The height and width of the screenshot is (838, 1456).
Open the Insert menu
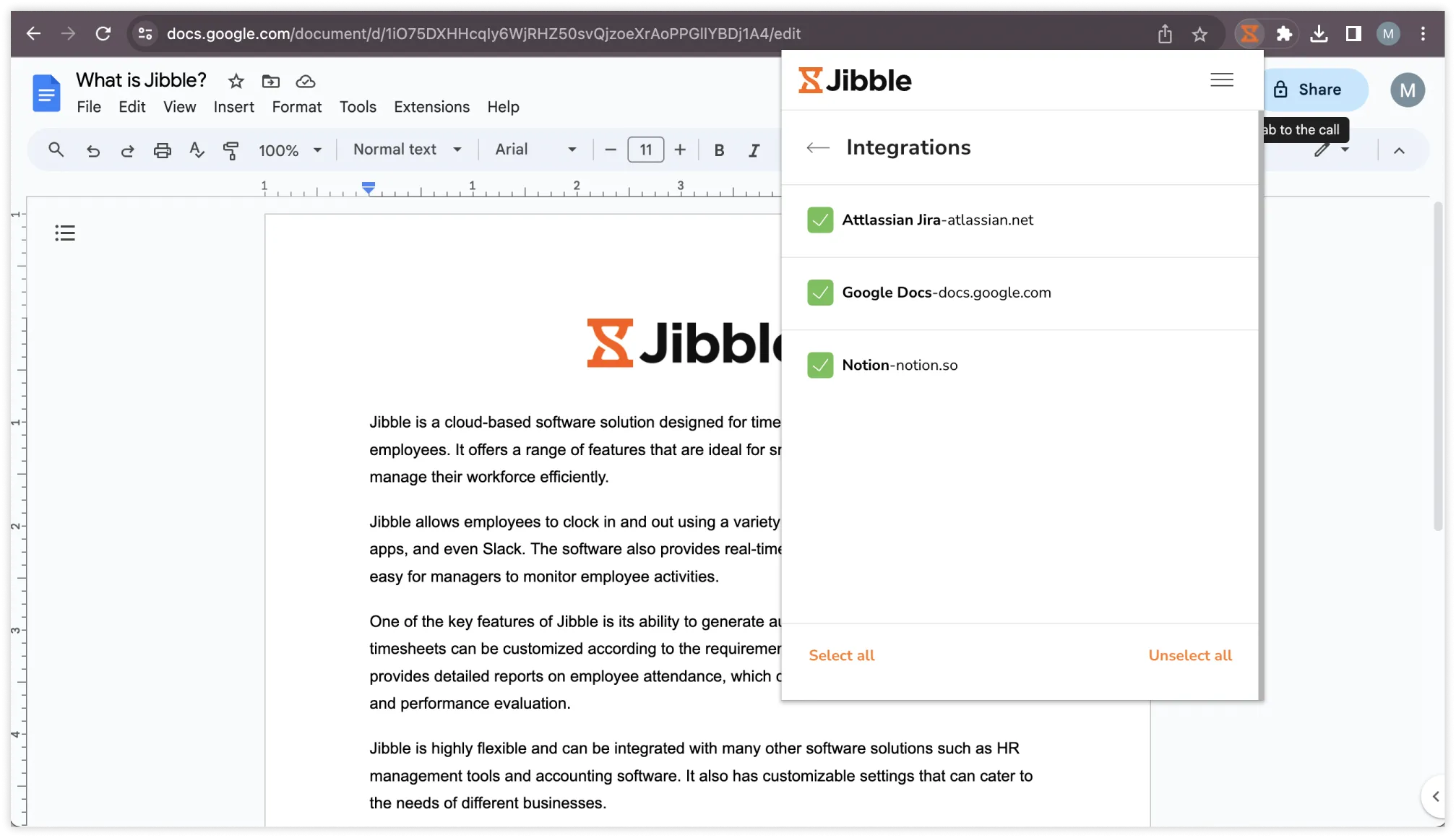[233, 106]
